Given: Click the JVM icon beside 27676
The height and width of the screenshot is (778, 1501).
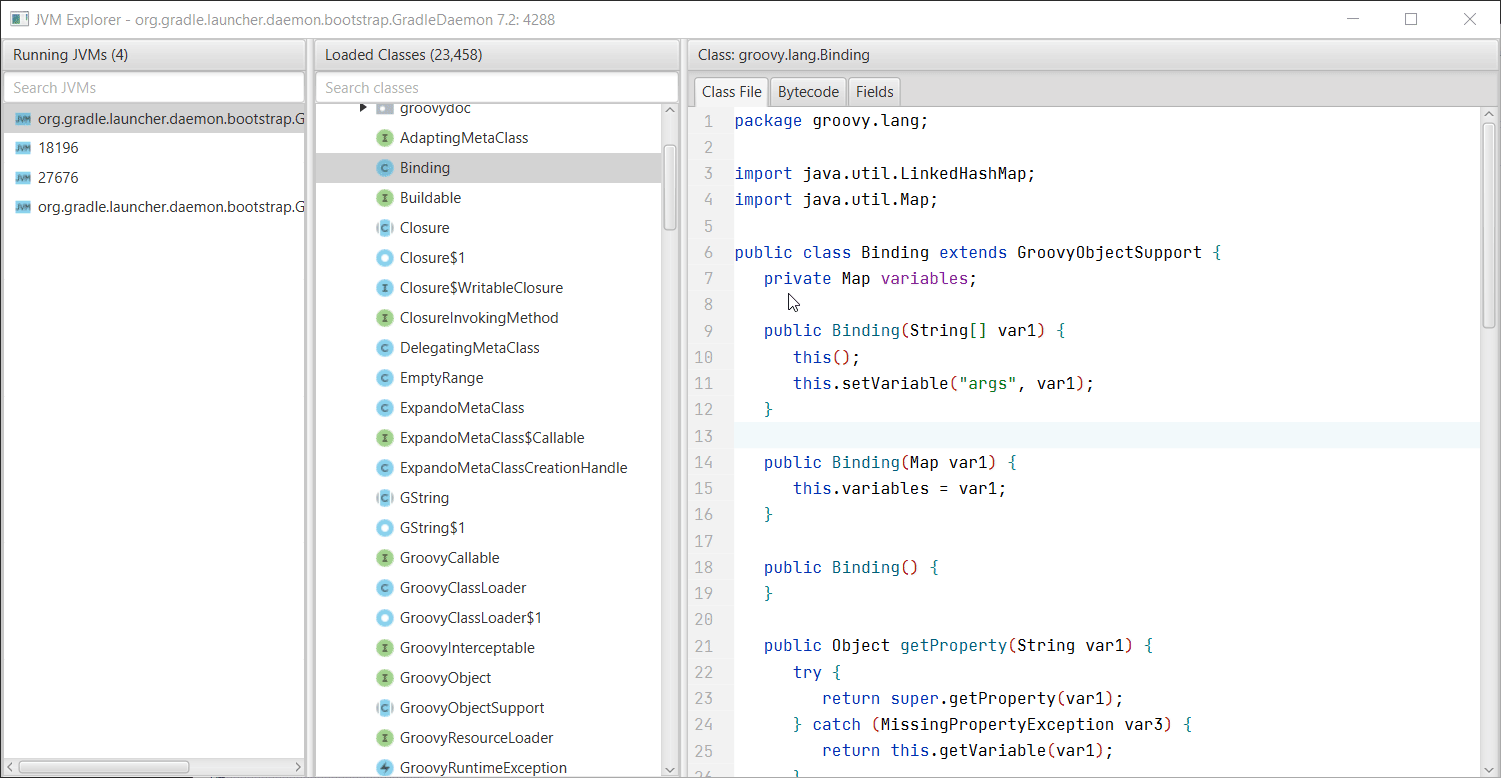Looking at the screenshot, I should click(x=23, y=178).
